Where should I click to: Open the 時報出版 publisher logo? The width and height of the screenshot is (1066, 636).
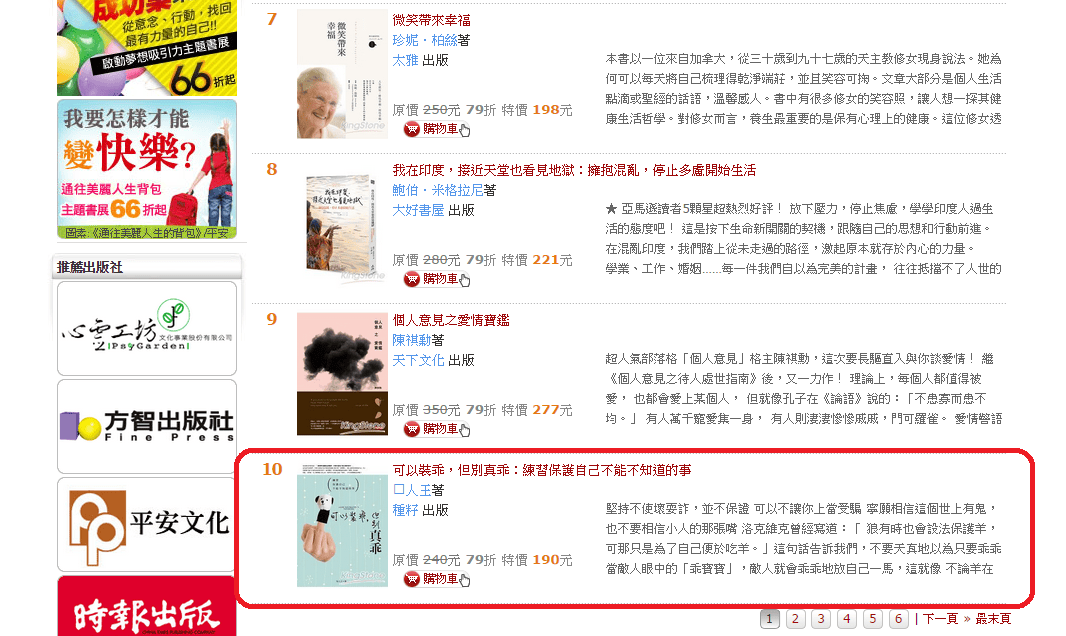(x=147, y=606)
